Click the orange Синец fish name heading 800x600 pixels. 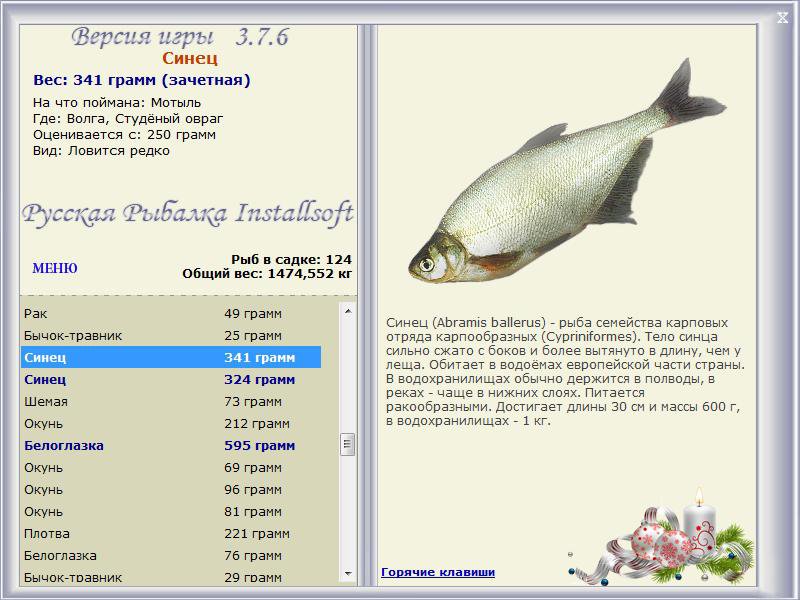click(x=190, y=58)
